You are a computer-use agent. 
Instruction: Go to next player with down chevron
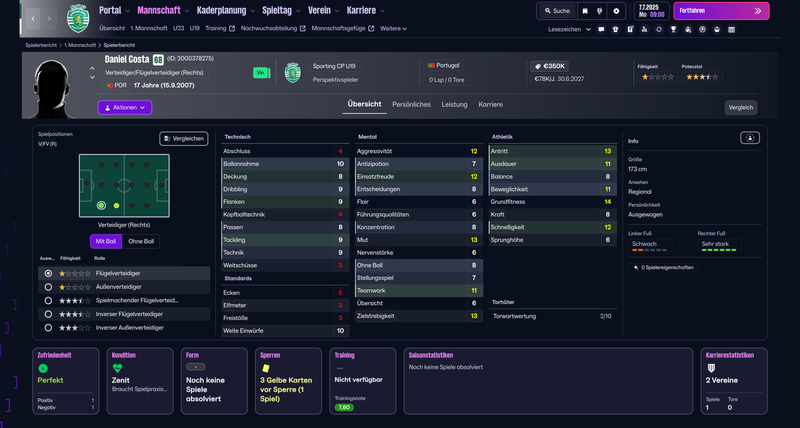[92, 78]
